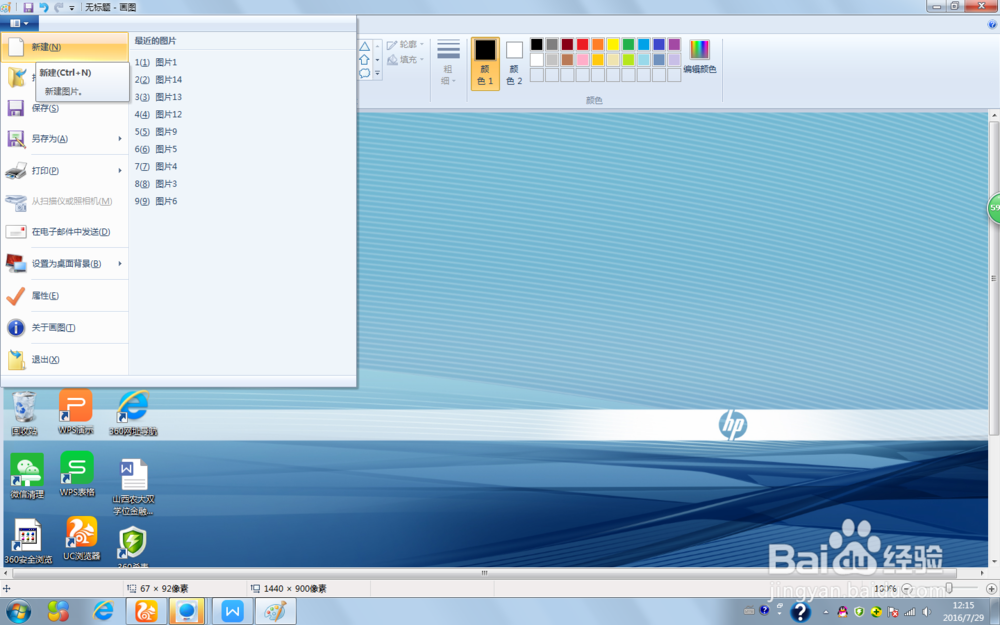Select Color 1 (颜色 1) button
Image resolution: width=1000 pixels, height=625 pixels.
[485, 62]
